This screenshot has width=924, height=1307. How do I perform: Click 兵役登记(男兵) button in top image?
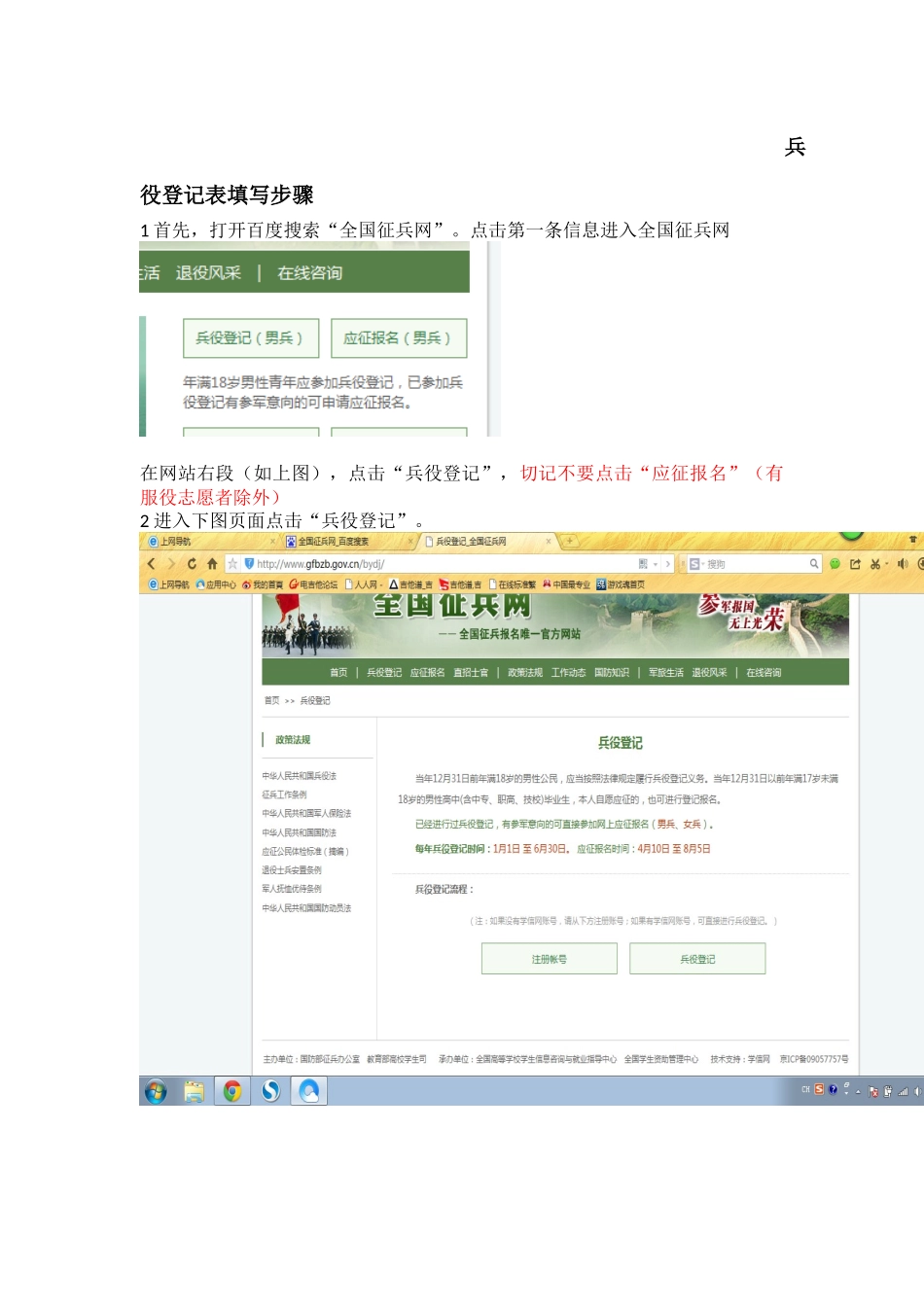pos(250,338)
